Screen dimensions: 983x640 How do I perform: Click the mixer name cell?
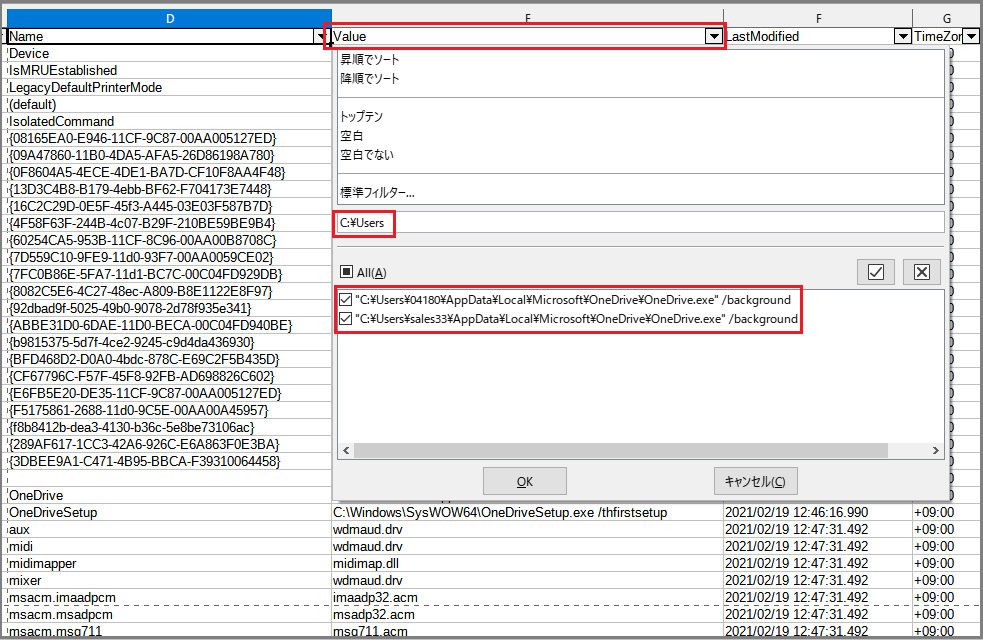pyautogui.click(x=169, y=580)
